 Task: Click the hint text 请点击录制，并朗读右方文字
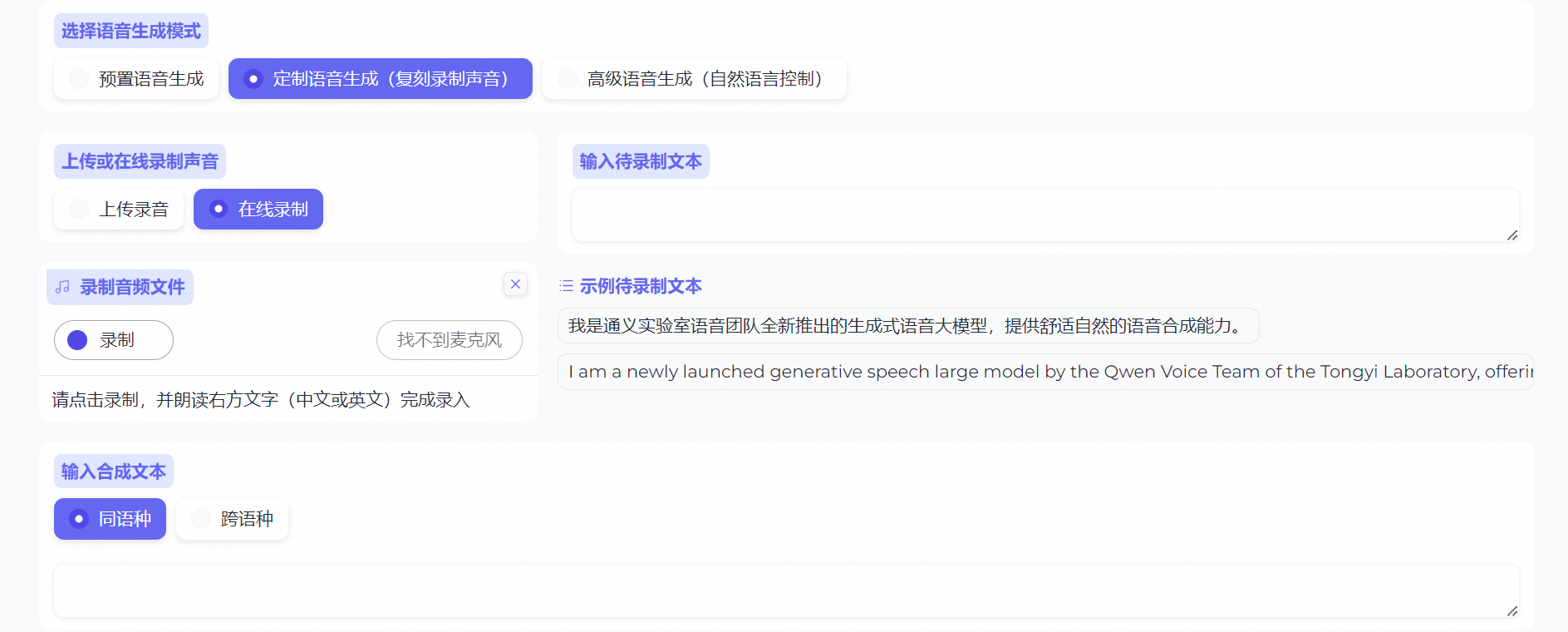pos(261,400)
